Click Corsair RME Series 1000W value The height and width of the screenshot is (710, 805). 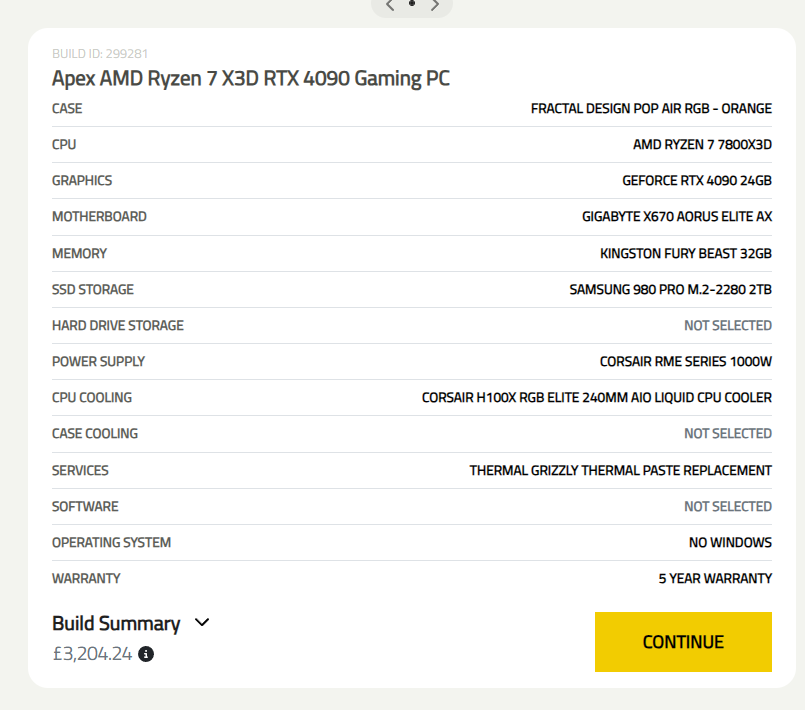(685, 361)
